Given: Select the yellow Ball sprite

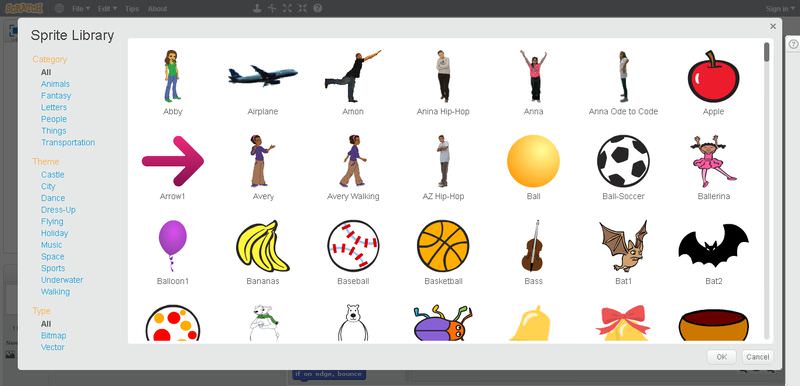Looking at the screenshot, I should (x=533, y=161).
